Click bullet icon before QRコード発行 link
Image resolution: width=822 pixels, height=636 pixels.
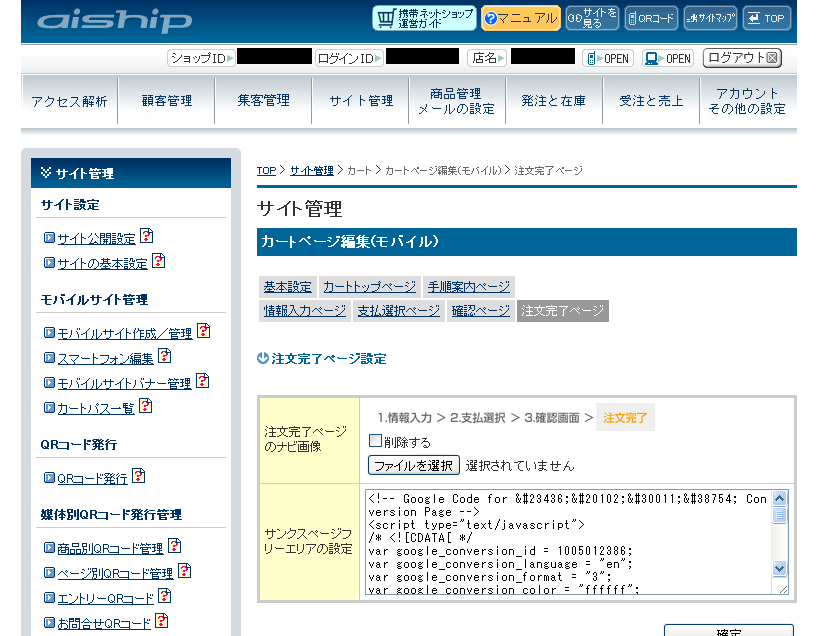tap(49, 478)
